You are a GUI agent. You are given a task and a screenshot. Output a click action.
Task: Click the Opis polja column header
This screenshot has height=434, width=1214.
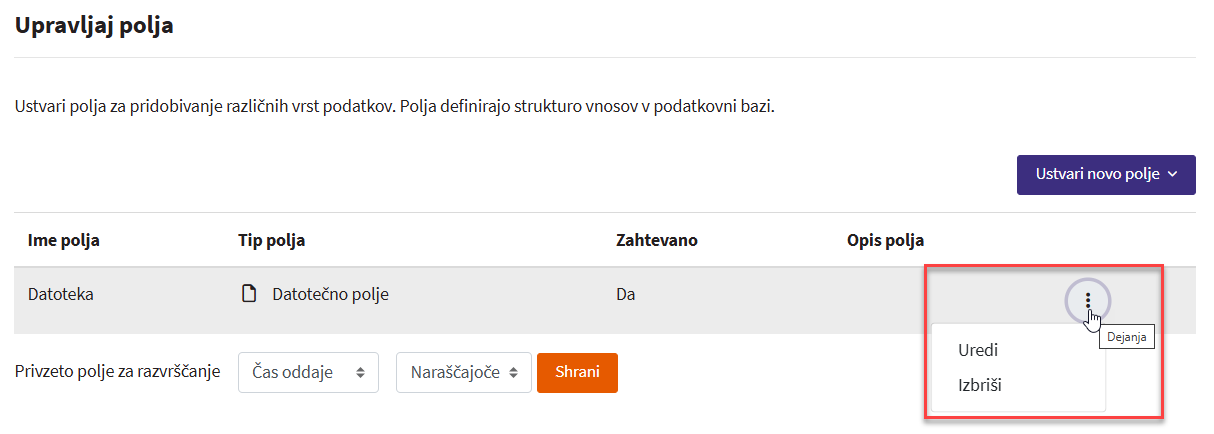click(x=885, y=240)
